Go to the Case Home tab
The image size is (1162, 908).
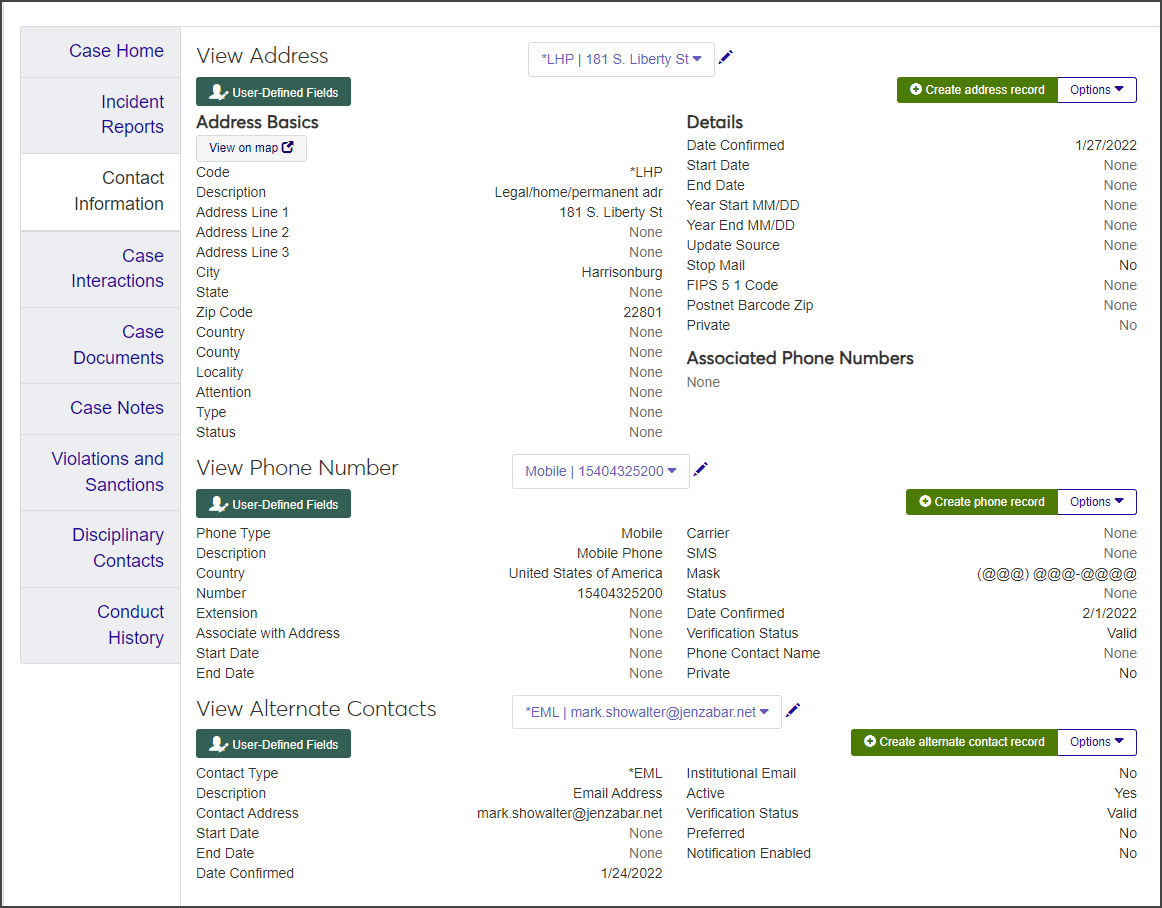(116, 51)
